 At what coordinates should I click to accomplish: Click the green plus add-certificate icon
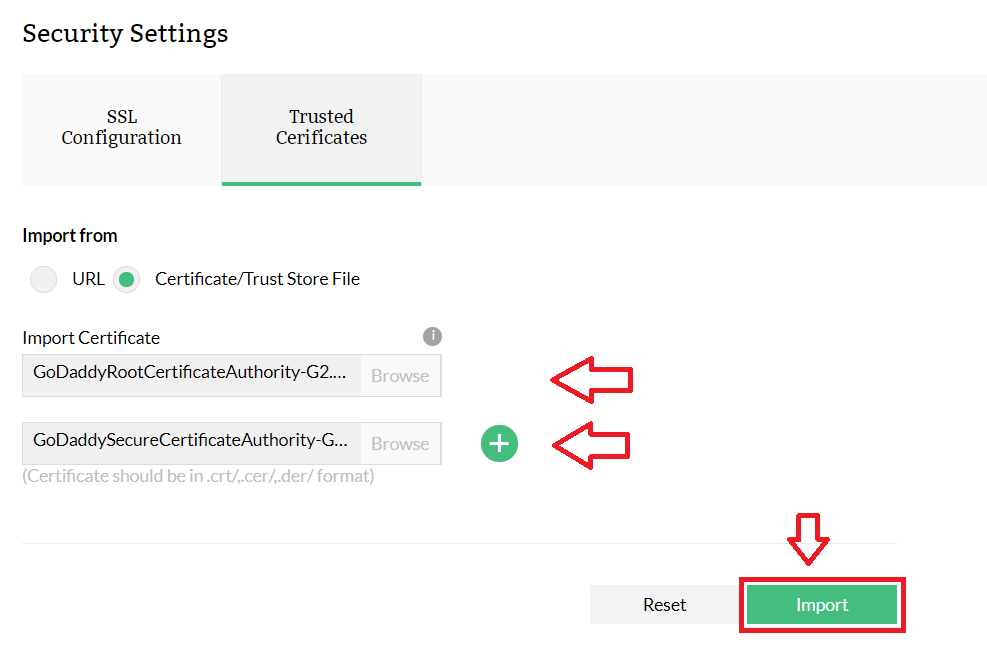click(x=499, y=443)
